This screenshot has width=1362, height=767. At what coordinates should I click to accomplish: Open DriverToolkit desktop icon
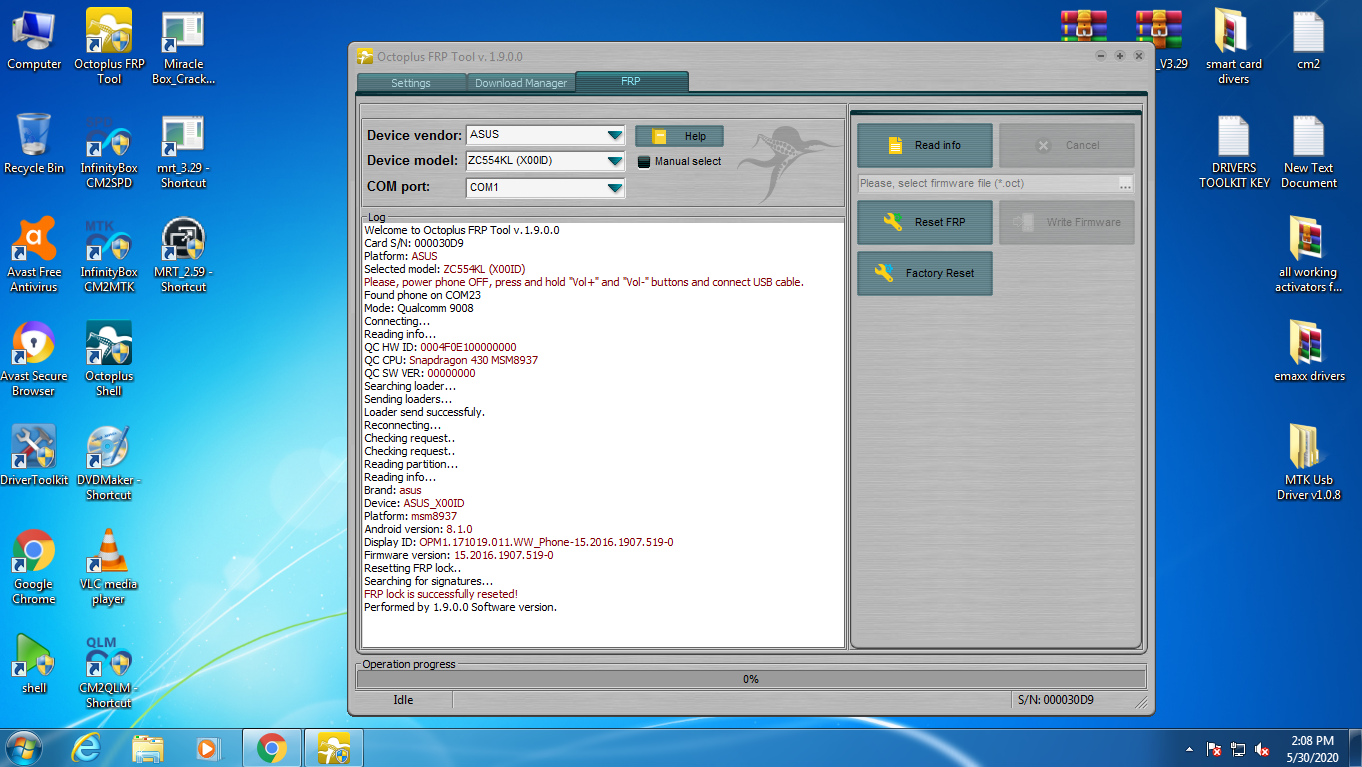(34, 455)
